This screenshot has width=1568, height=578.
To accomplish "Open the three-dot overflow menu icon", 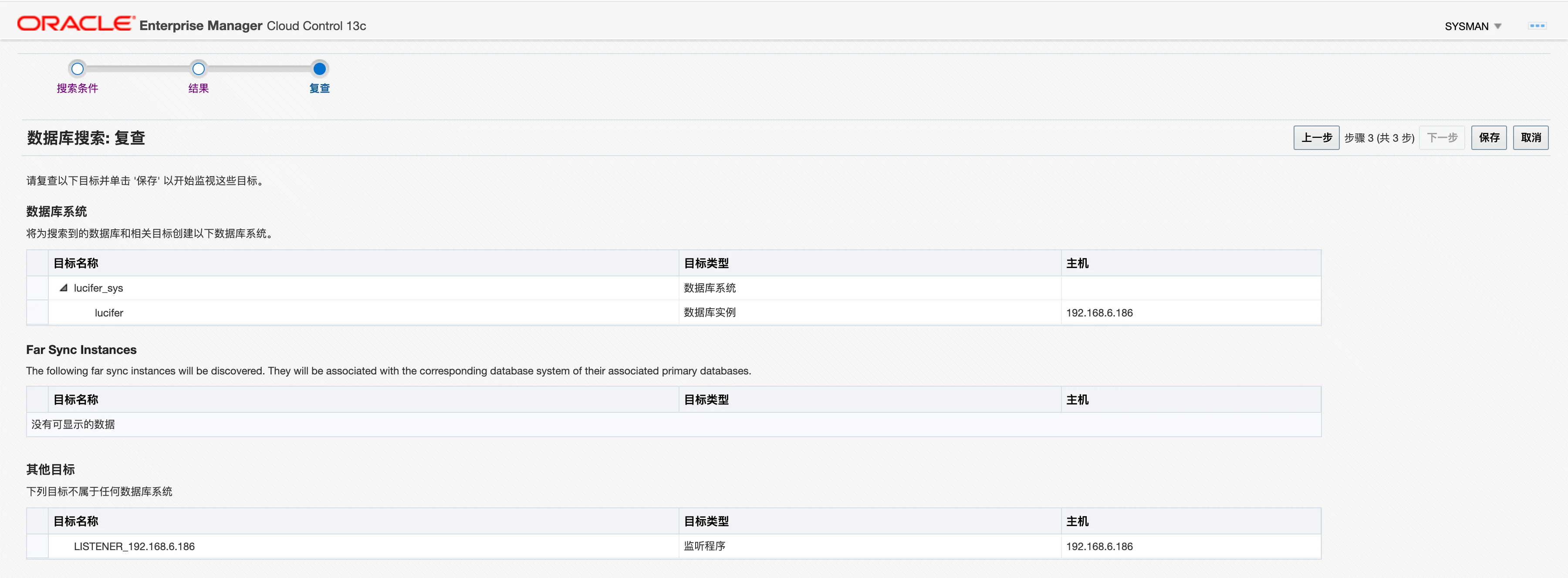I will click(x=1537, y=26).
